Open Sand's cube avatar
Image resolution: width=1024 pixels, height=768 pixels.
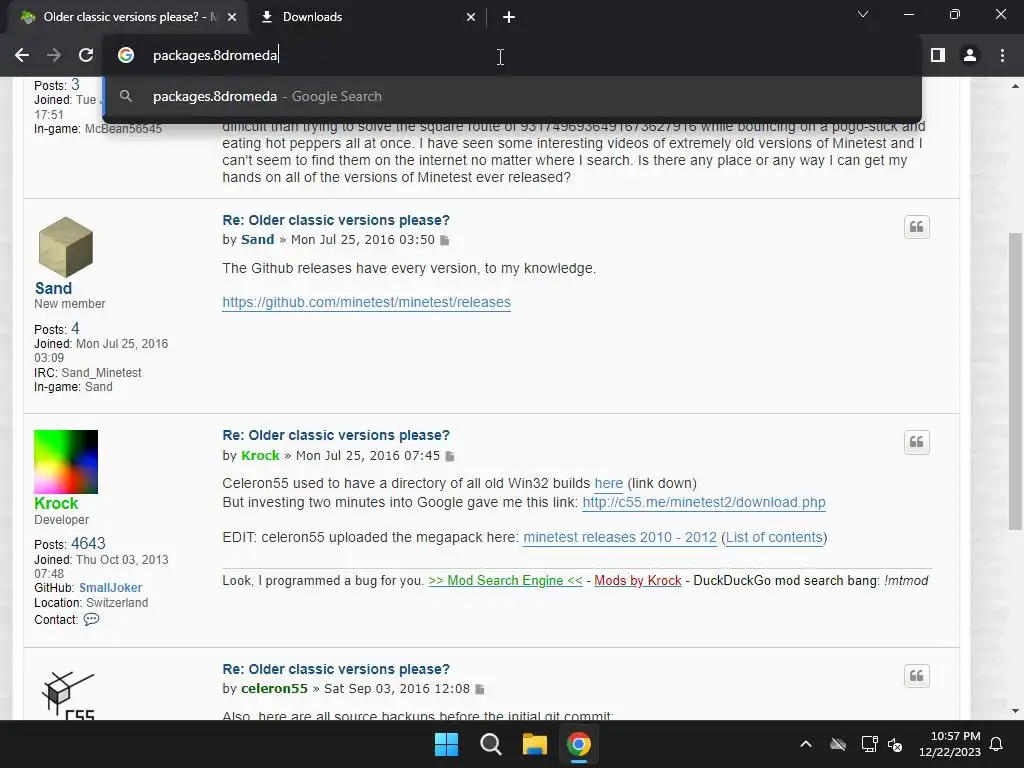tap(65, 247)
